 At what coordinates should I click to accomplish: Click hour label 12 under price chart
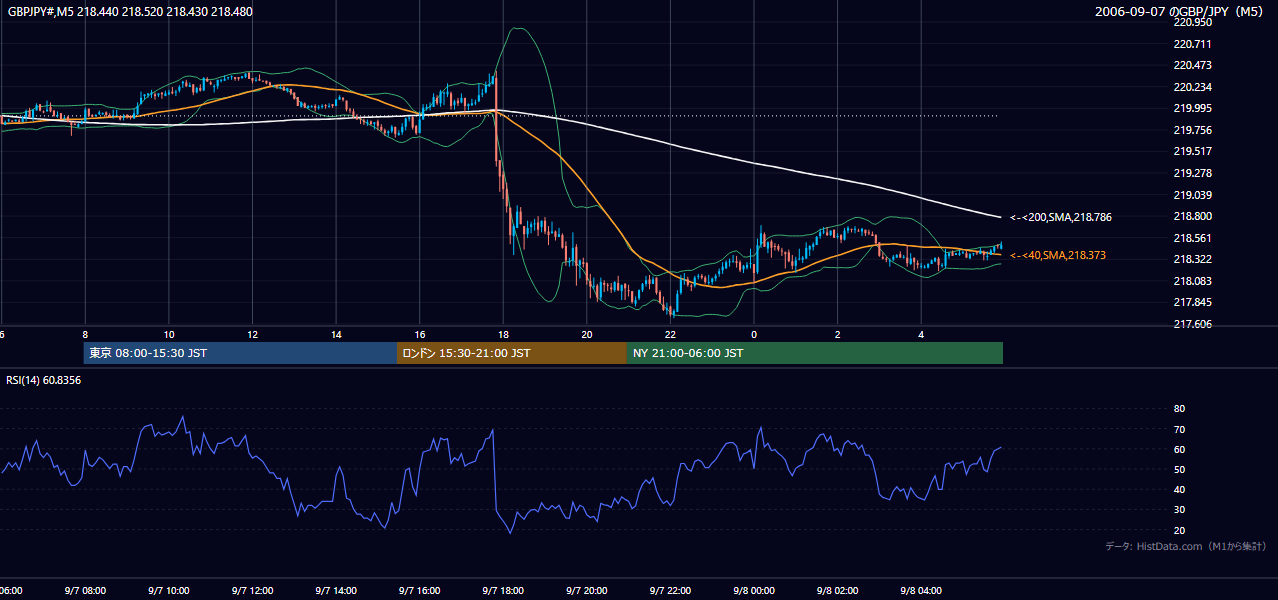point(252,335)
